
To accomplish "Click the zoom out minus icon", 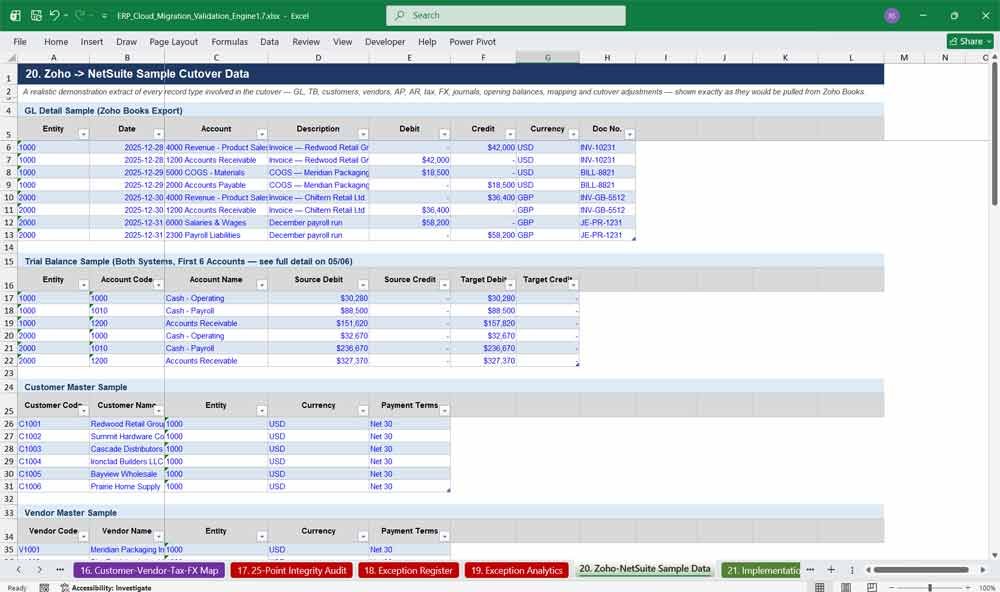I will tap(892, 588).
